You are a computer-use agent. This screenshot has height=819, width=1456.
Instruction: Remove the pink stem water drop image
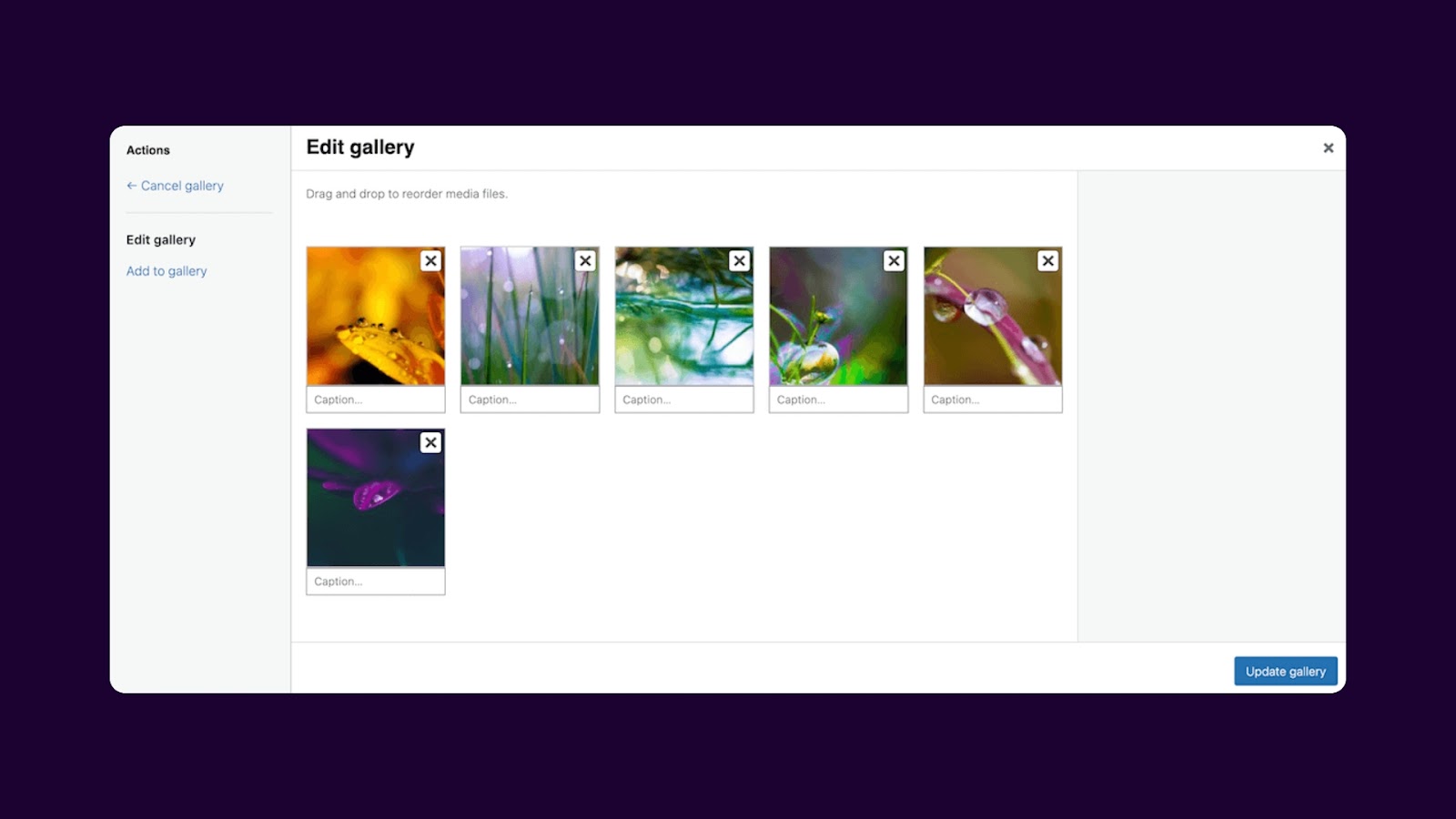(1048, 261)
